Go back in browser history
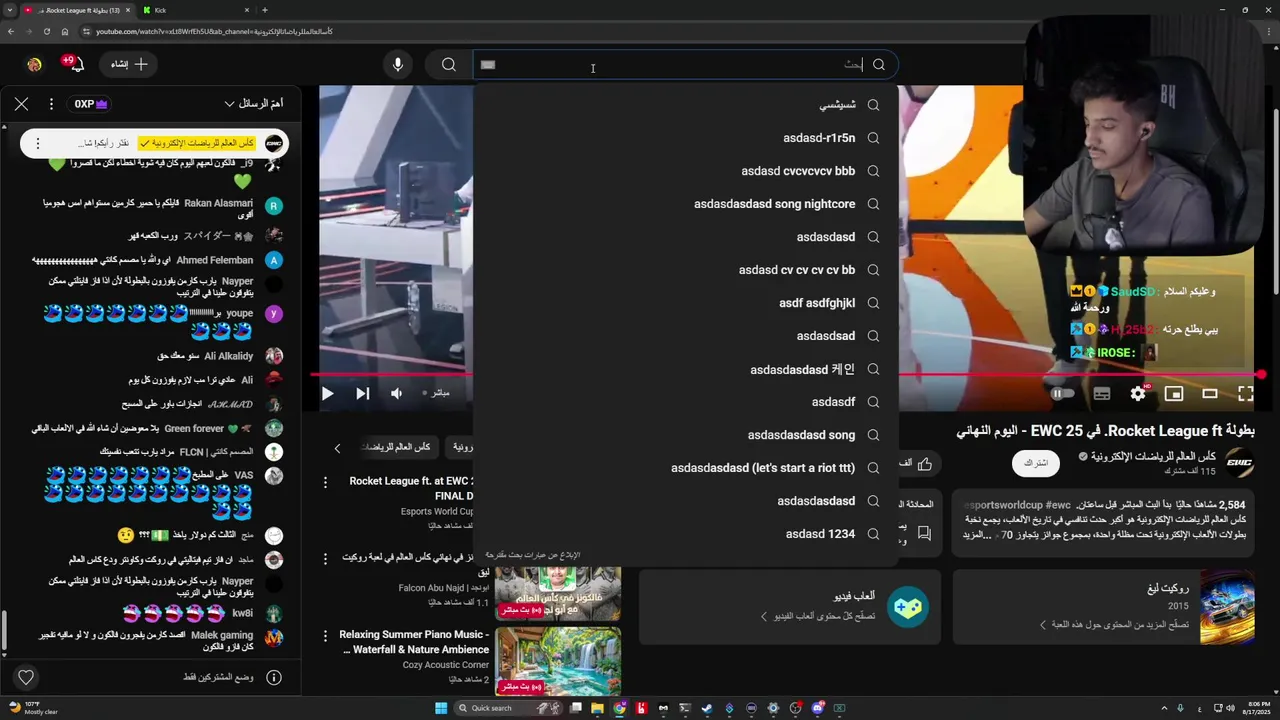The image size is (1280, 720). click(x=11, y=31)
